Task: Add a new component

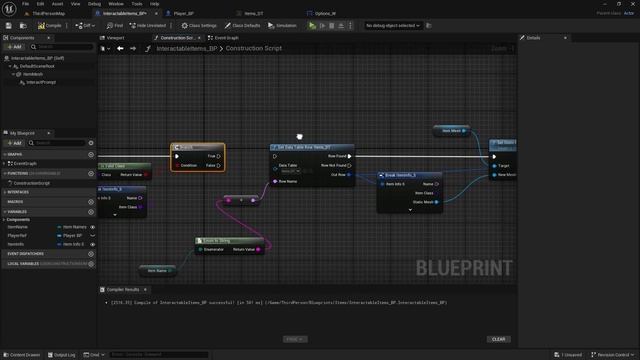Action: coord(14,47)
